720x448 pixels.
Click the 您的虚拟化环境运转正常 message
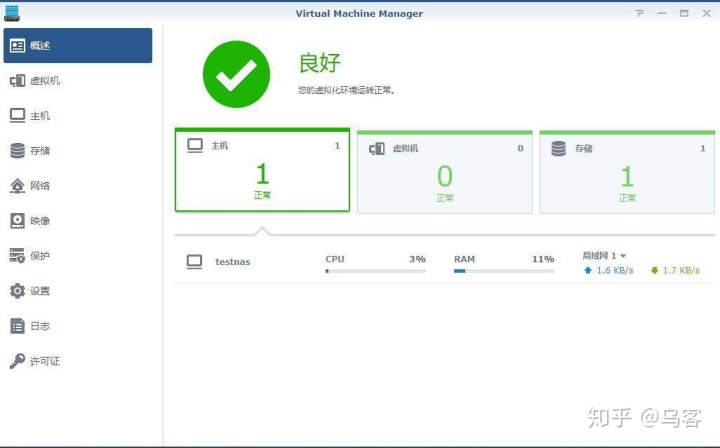(x=346, y=90)
